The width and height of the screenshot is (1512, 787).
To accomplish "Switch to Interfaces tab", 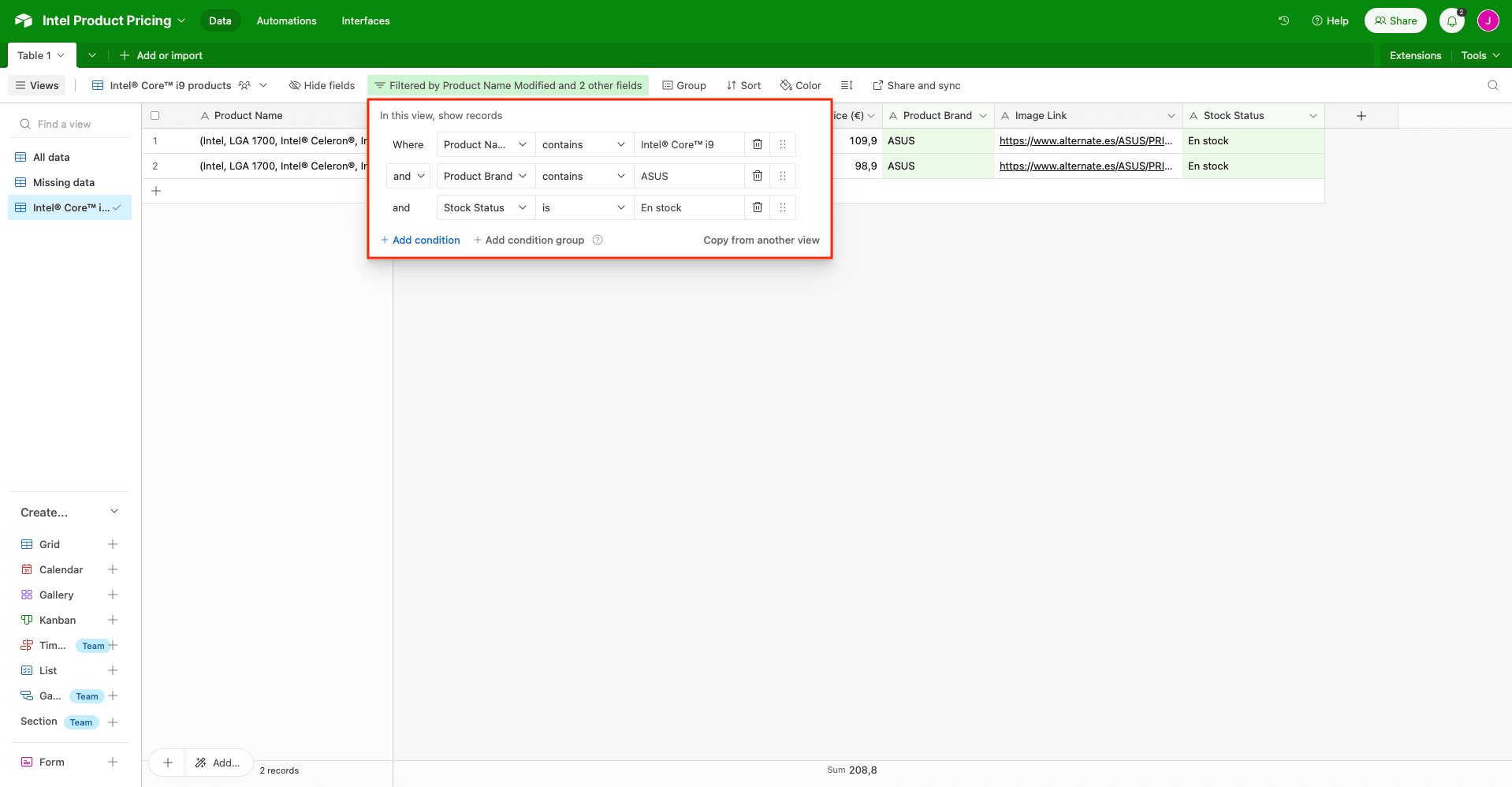I will pos(366,21).
